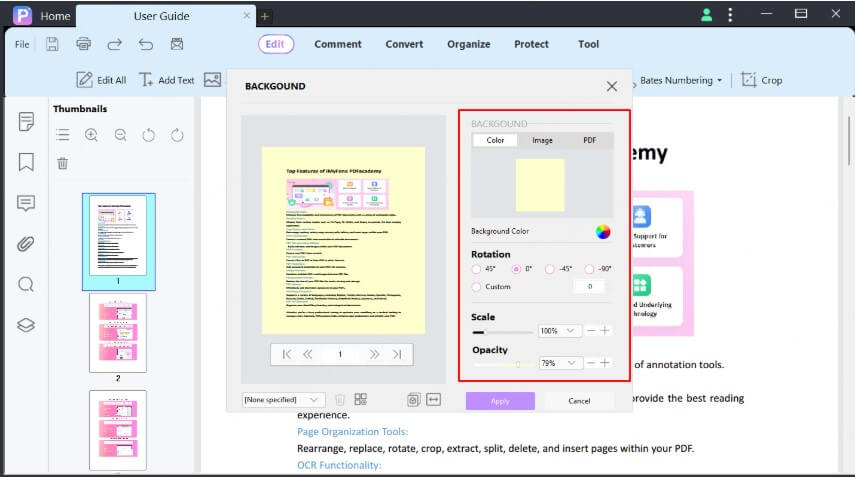Image resolution: width=855 pixels, height=478 pixels.
Task: Open the Convert tab
Action: [404, 44]
